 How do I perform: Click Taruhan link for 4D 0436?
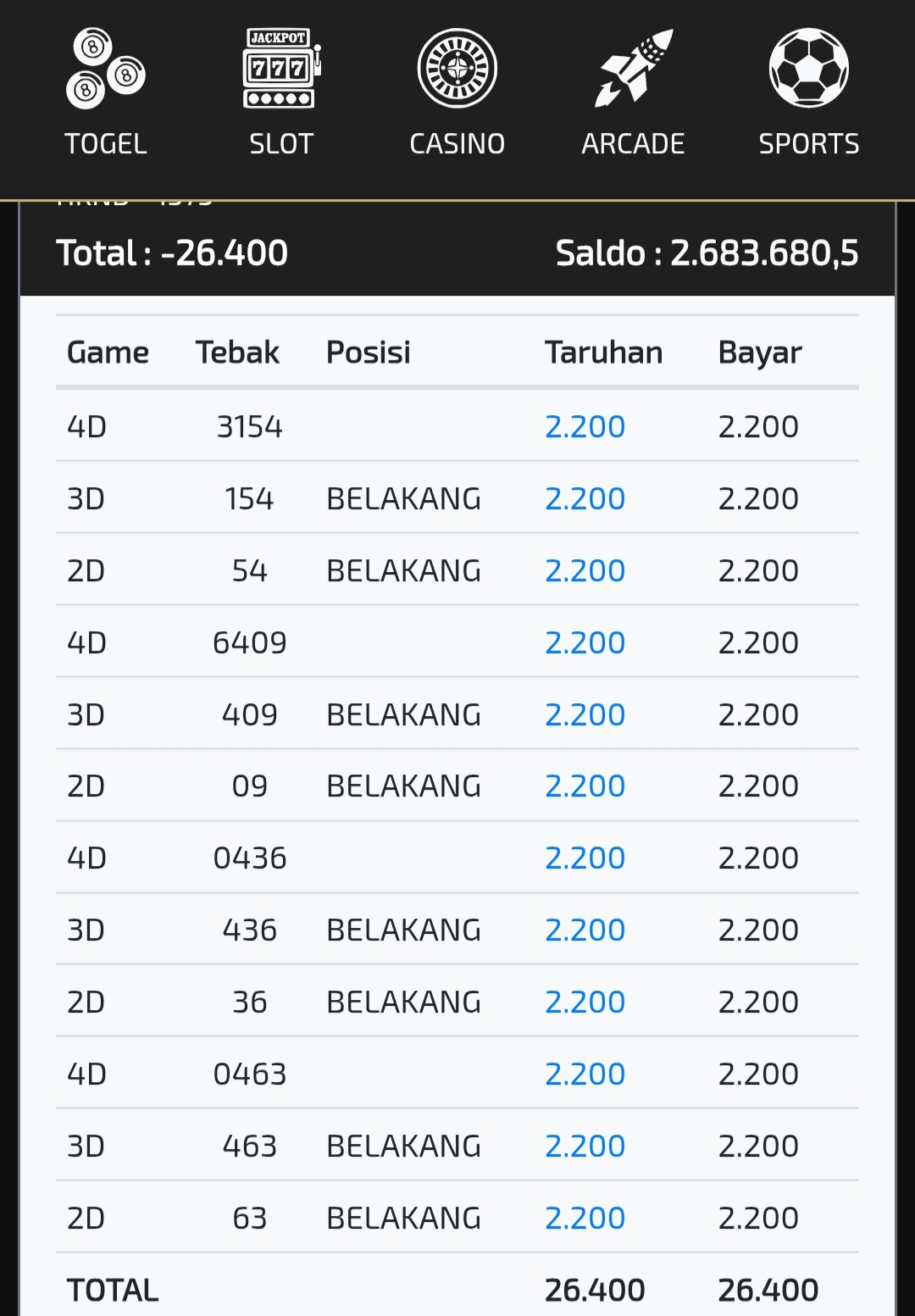click(x=585, y=858)
